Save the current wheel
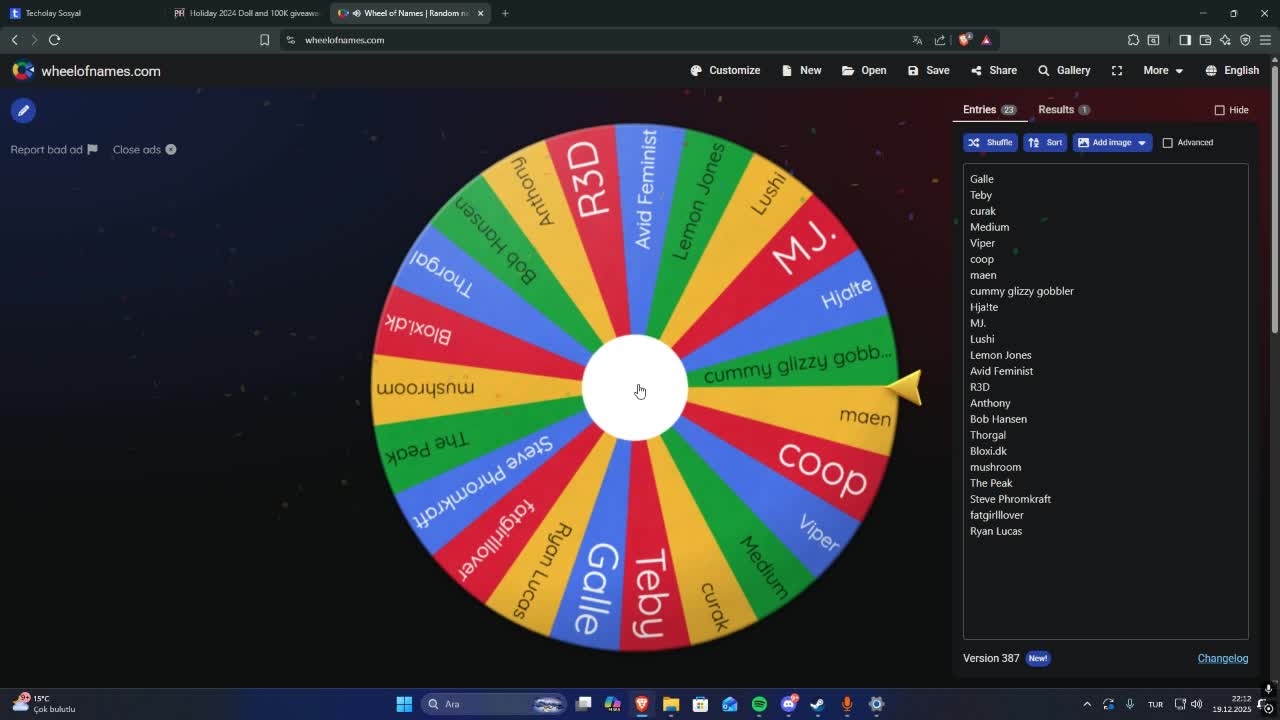The image size is (1280, 720). pyautogui.click(x=928, y=70)
